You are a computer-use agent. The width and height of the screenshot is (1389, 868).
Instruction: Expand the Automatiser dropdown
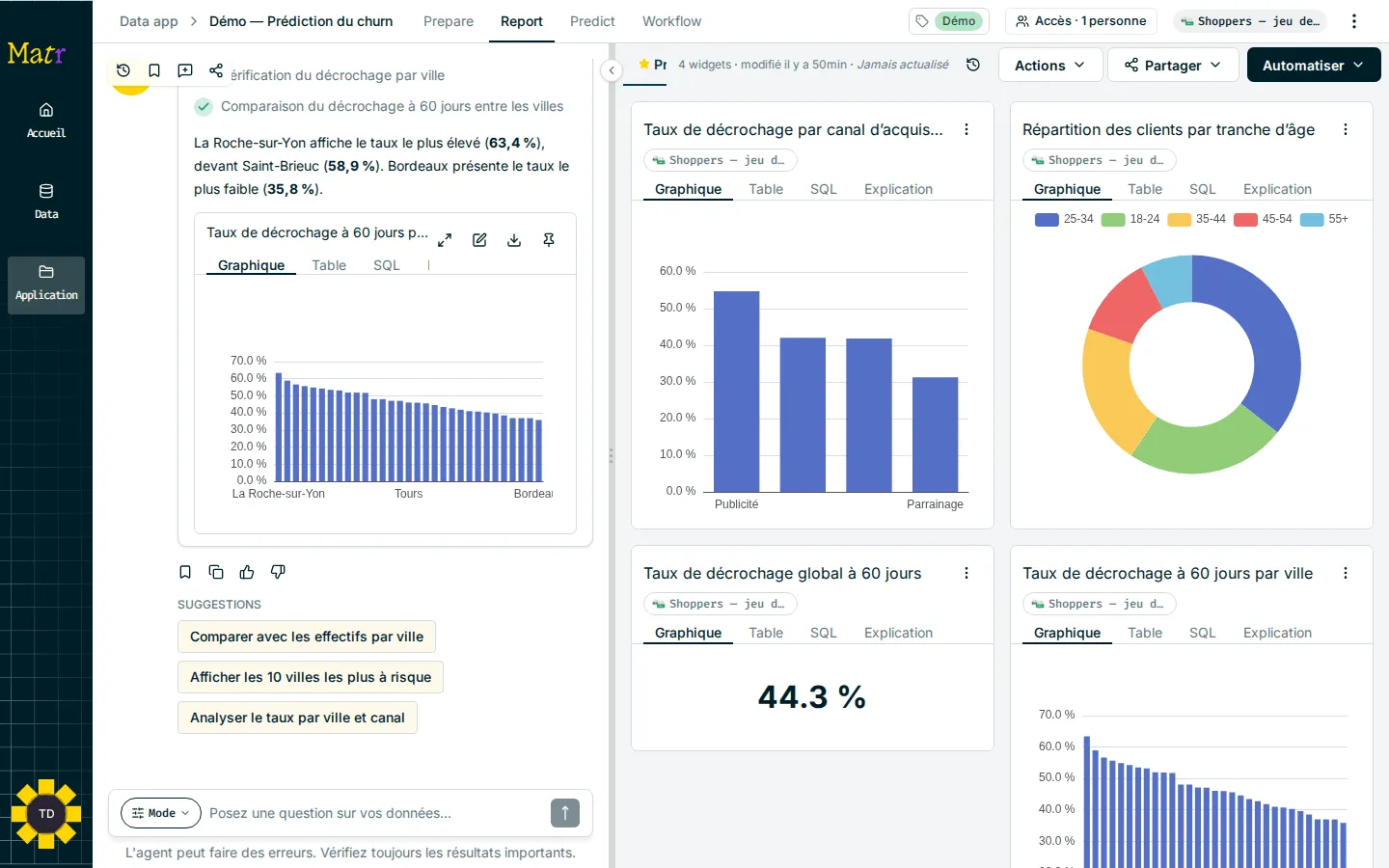(x=1314, y=65)
